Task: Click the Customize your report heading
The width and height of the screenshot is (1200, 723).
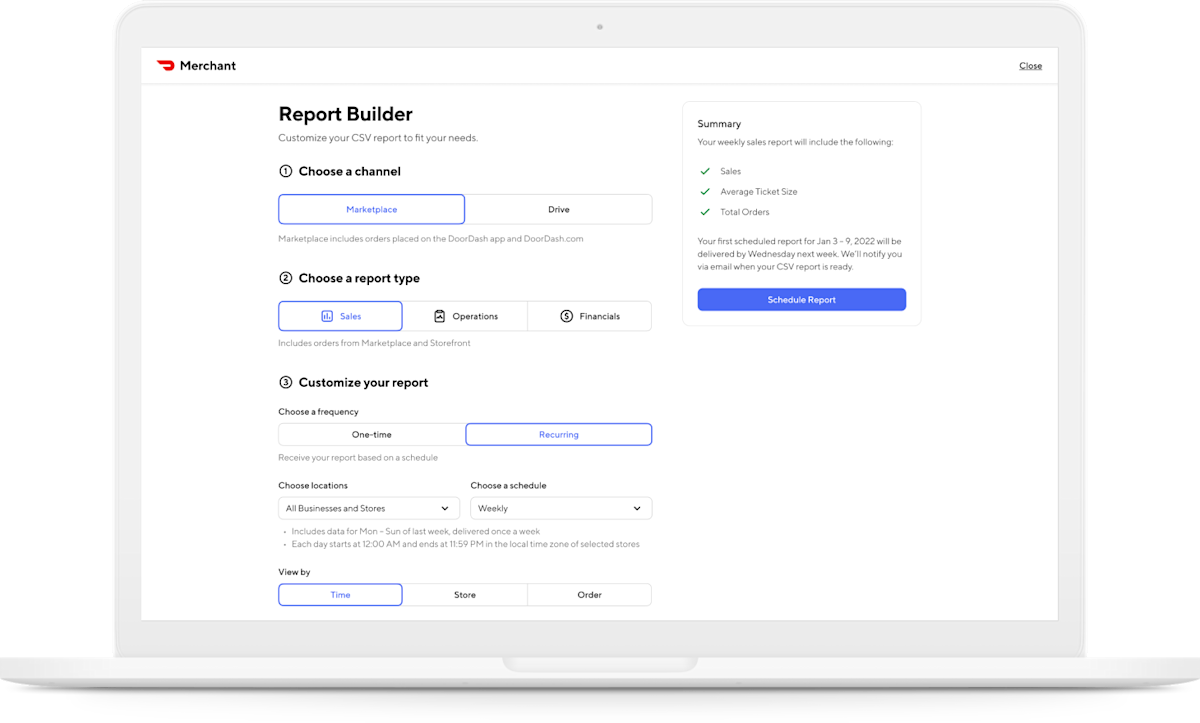Action: click(x=363, y=382)
